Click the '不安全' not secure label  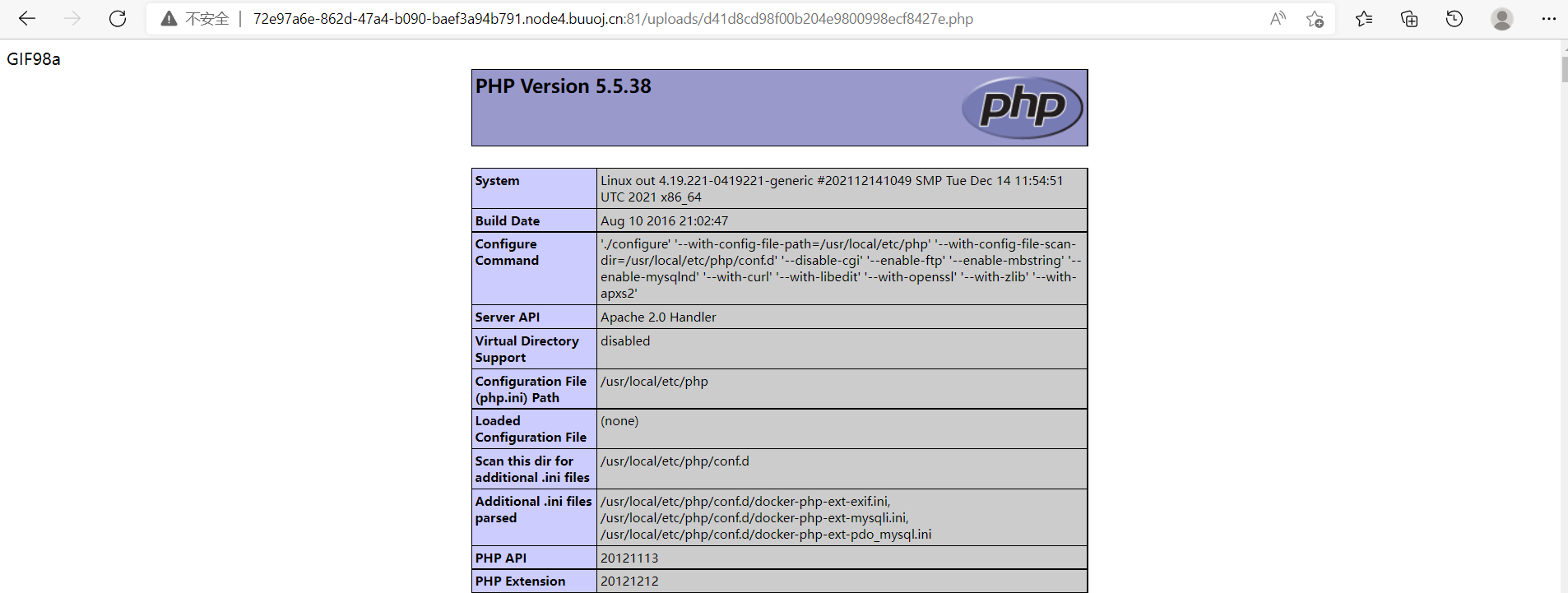pyautogui.click(x=207, y=19)
